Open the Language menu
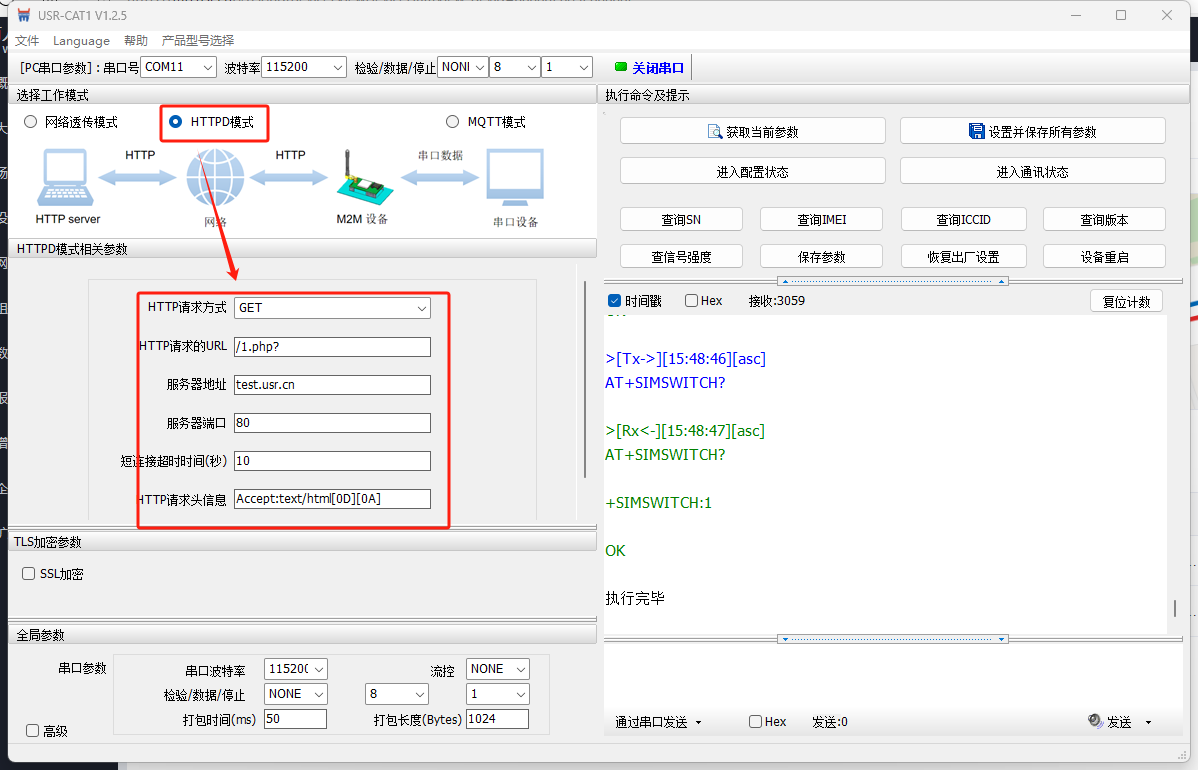The image size is (1198, 770). (81, 41)
